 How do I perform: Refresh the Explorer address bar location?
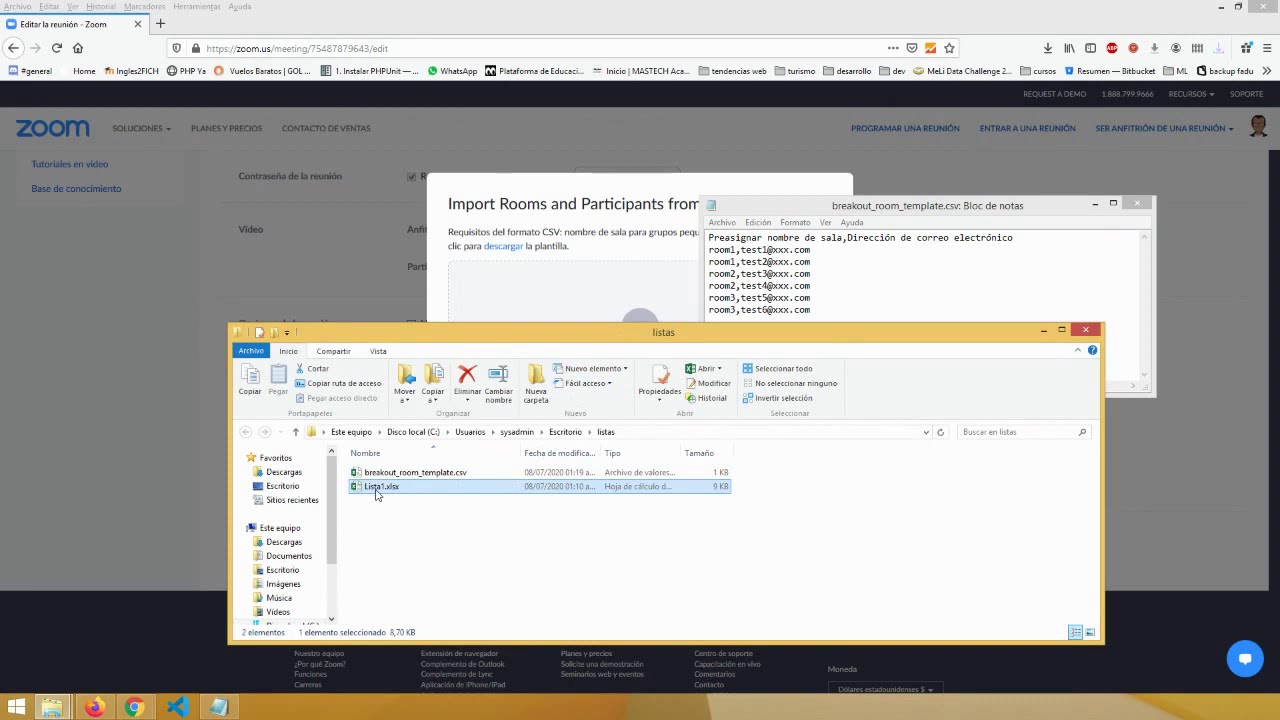click(940, 432)
